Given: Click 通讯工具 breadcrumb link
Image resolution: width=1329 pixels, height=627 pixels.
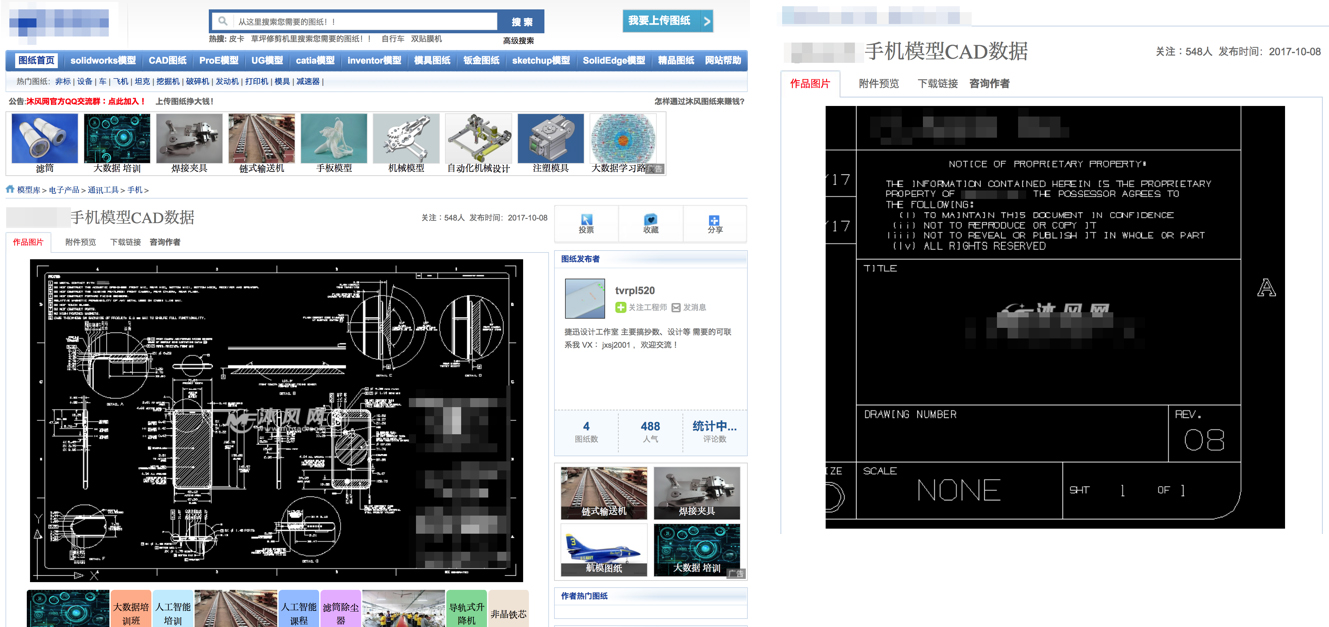Looking at the screenshot, I should (103, 190).
